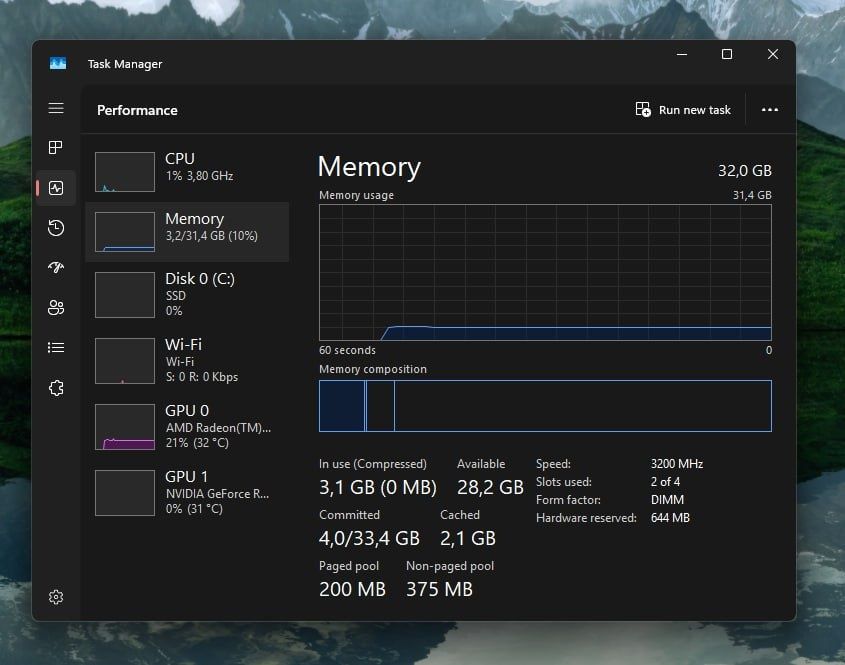Click the 3200 MHz speed value
845x665 pixels.
point(677,463)
